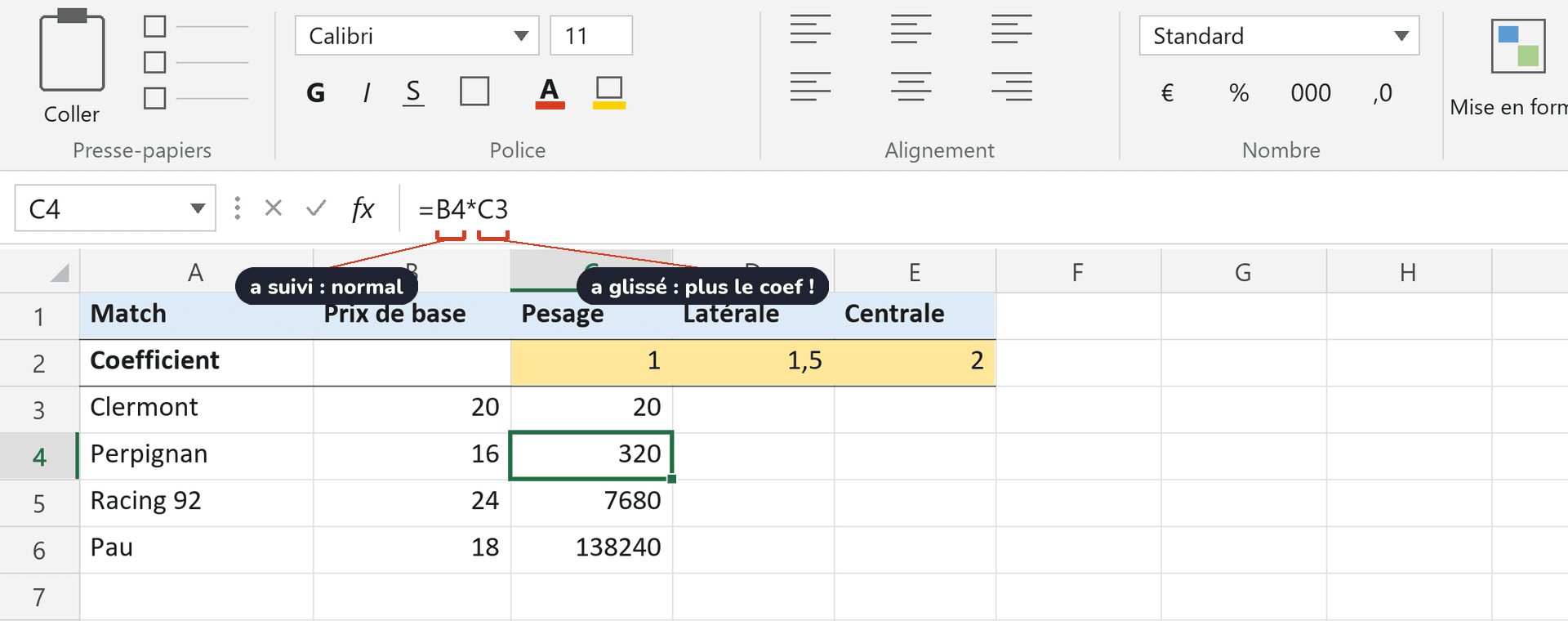This screenshot has width=1568, height=621.
Task: Select row 4 header
Action: pos(39,457)
